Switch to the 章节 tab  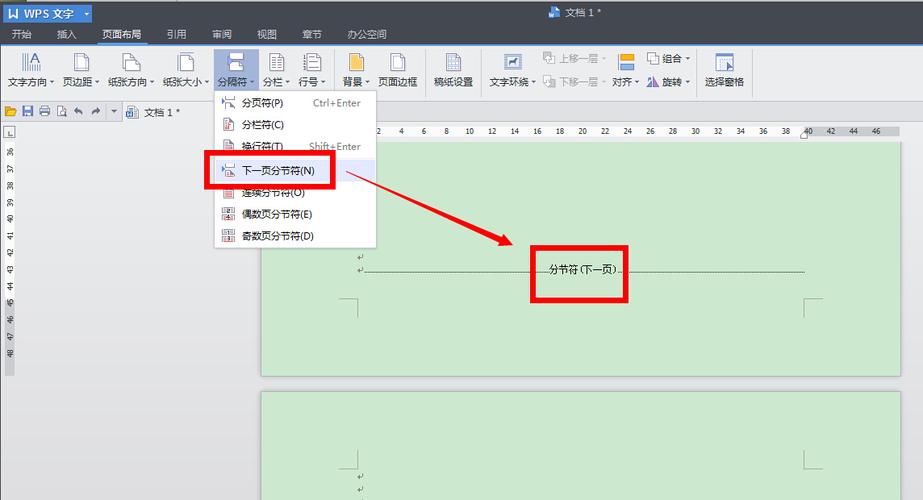point(311,34)
